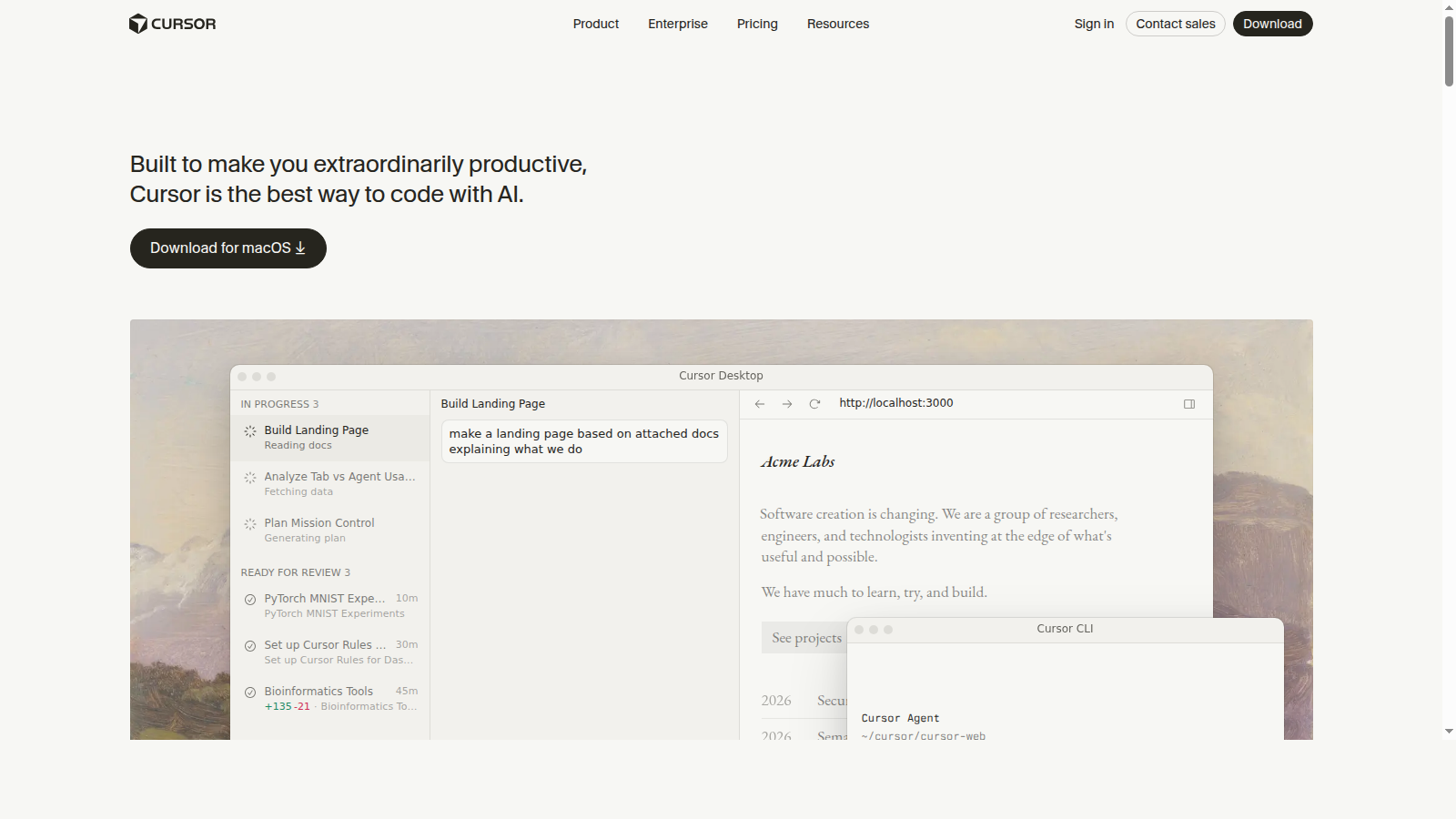Select the Analyze Tab vs Agent Usage task
Image resolution: width=1456 pixels, height=819 pixels.
tap(330, 484)
